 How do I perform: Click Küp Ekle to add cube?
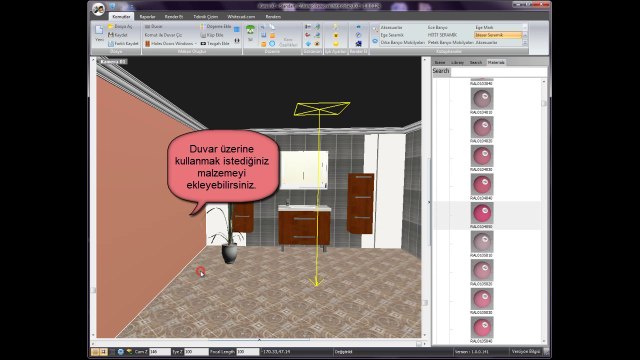pyautogui.click(x=212, y=35)
